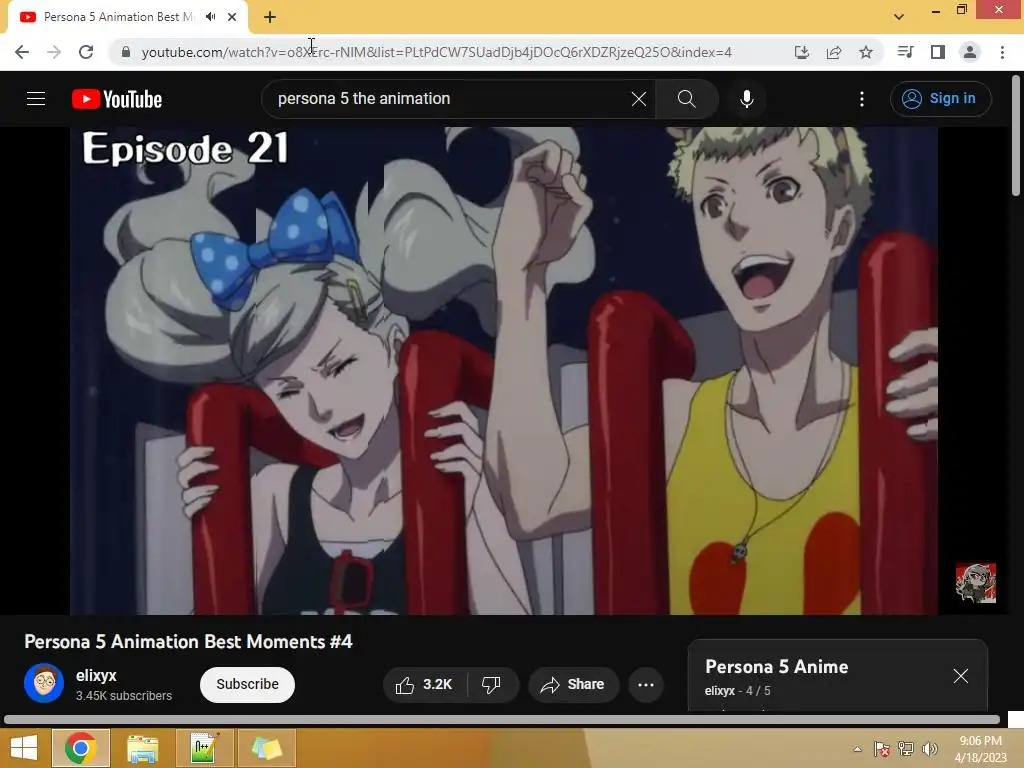Run search with magnifier button

pyautogui.click(x=686, y=99)
